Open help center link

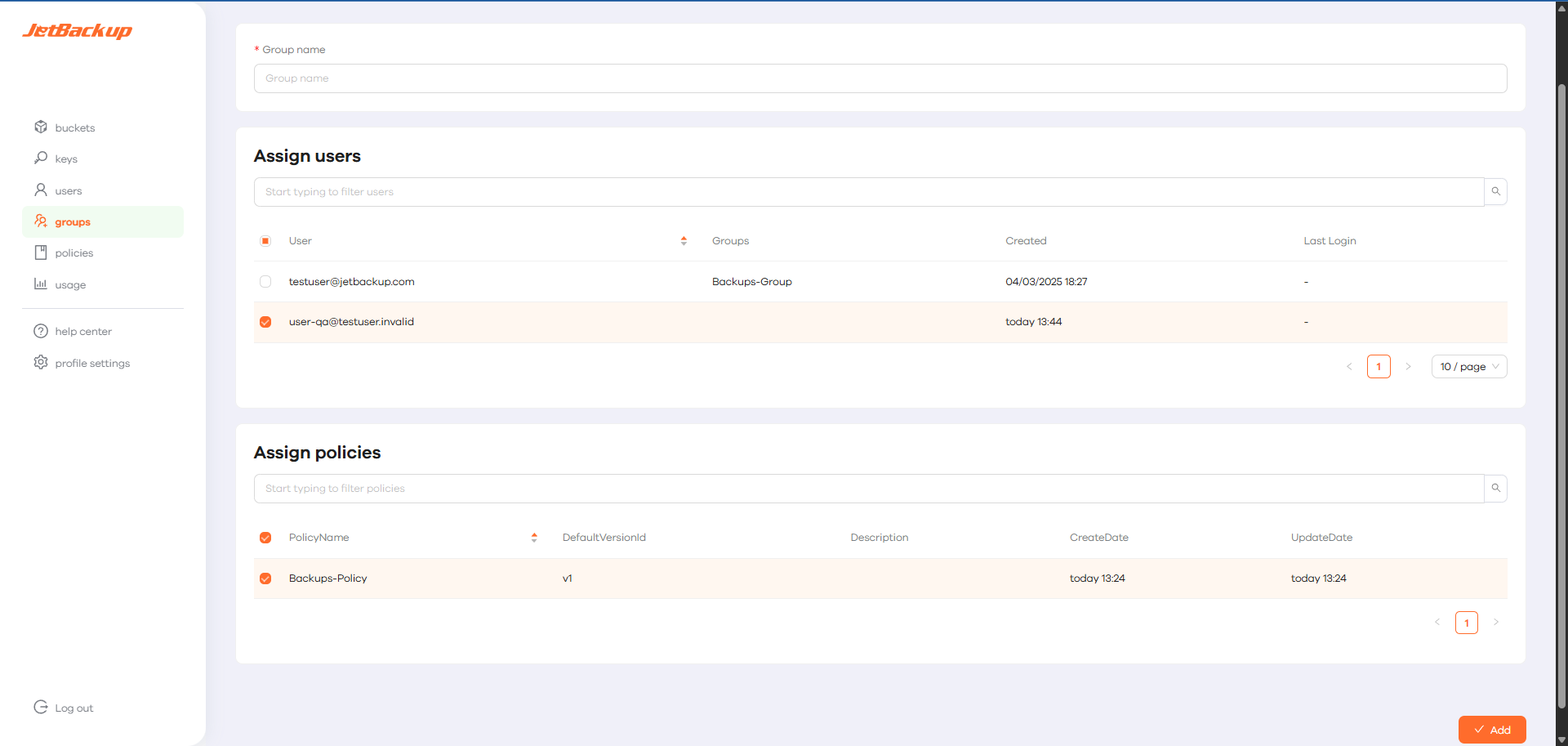pyautogui.click(x=103, y=332)
